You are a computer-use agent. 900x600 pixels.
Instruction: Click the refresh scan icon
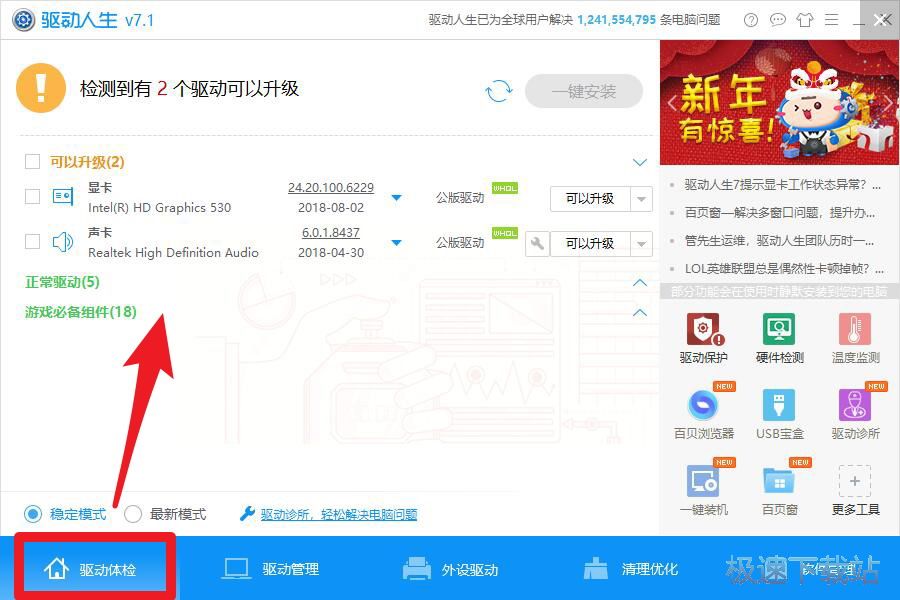coord(498,91)
